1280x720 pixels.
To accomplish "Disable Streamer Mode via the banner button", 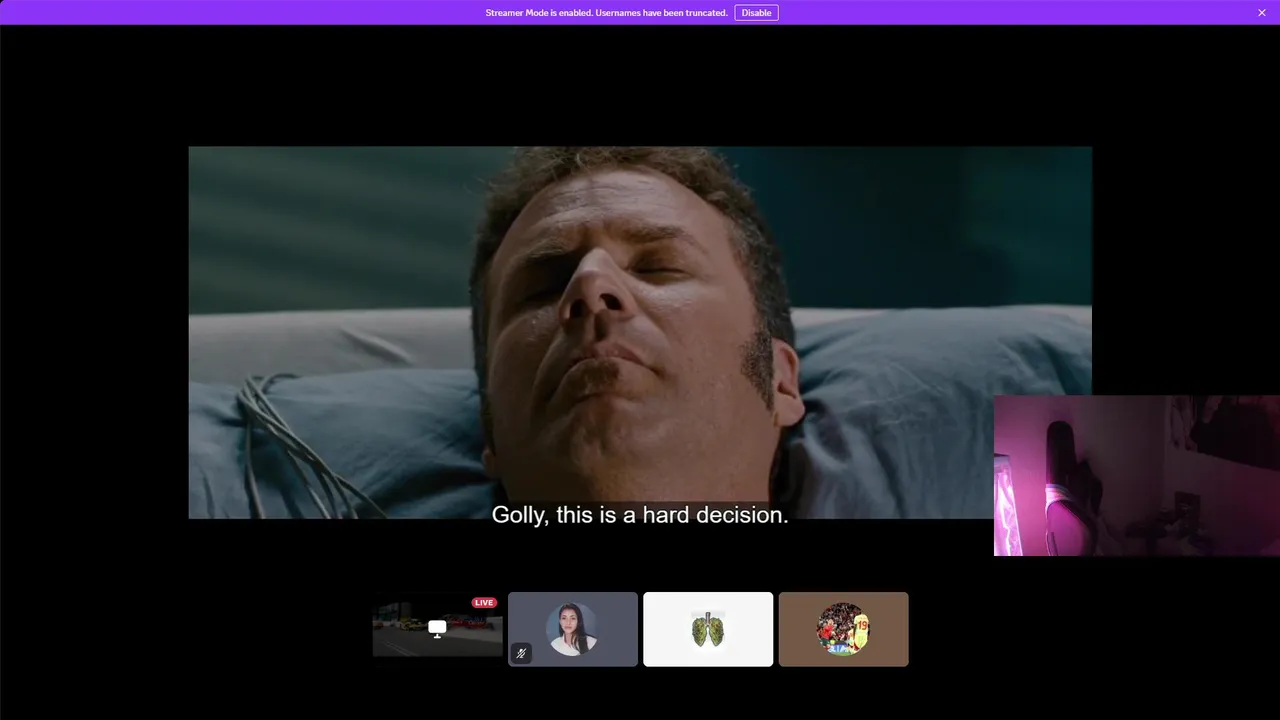I will coord(756,13).
